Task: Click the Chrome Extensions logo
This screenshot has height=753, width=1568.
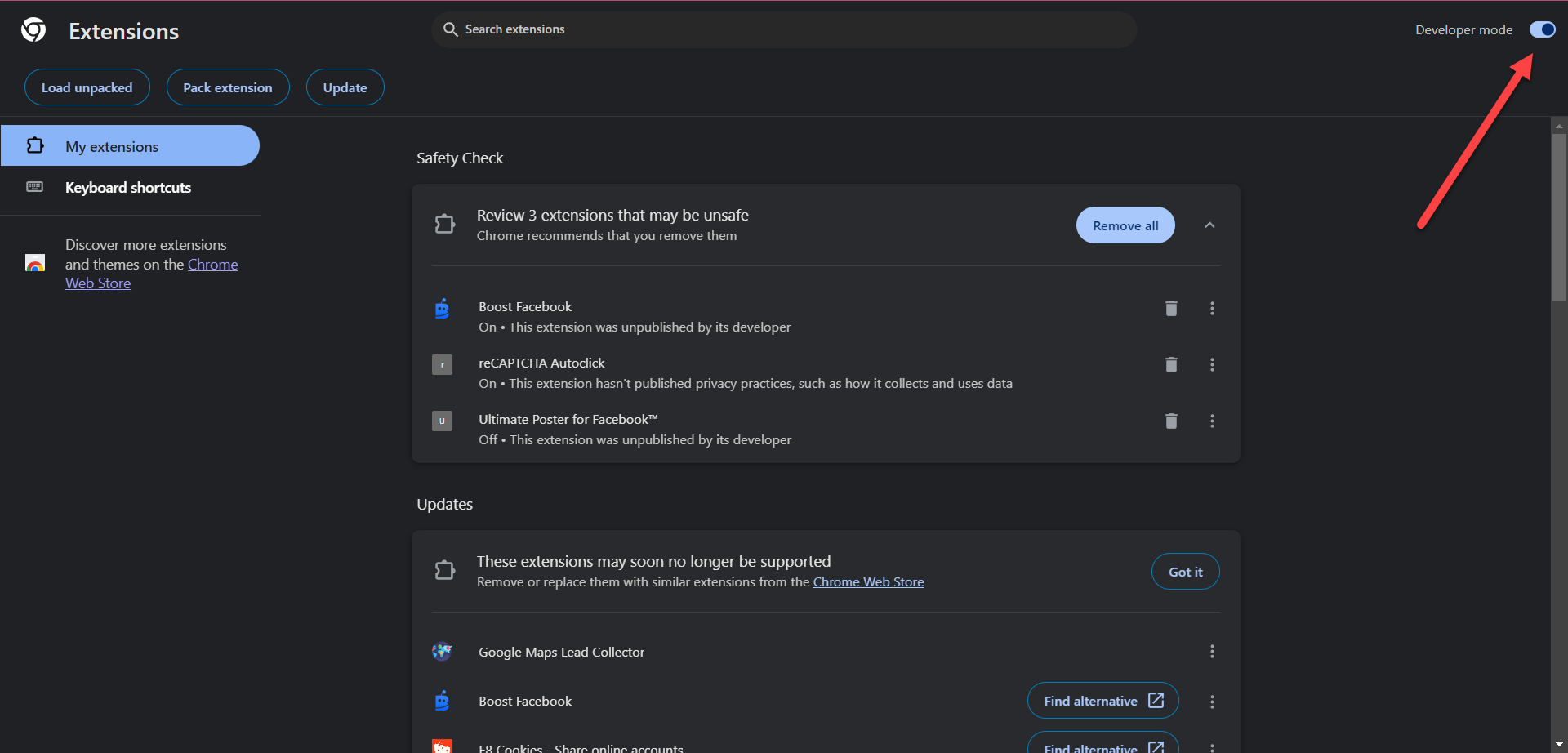Action: (x=33, y=29)
